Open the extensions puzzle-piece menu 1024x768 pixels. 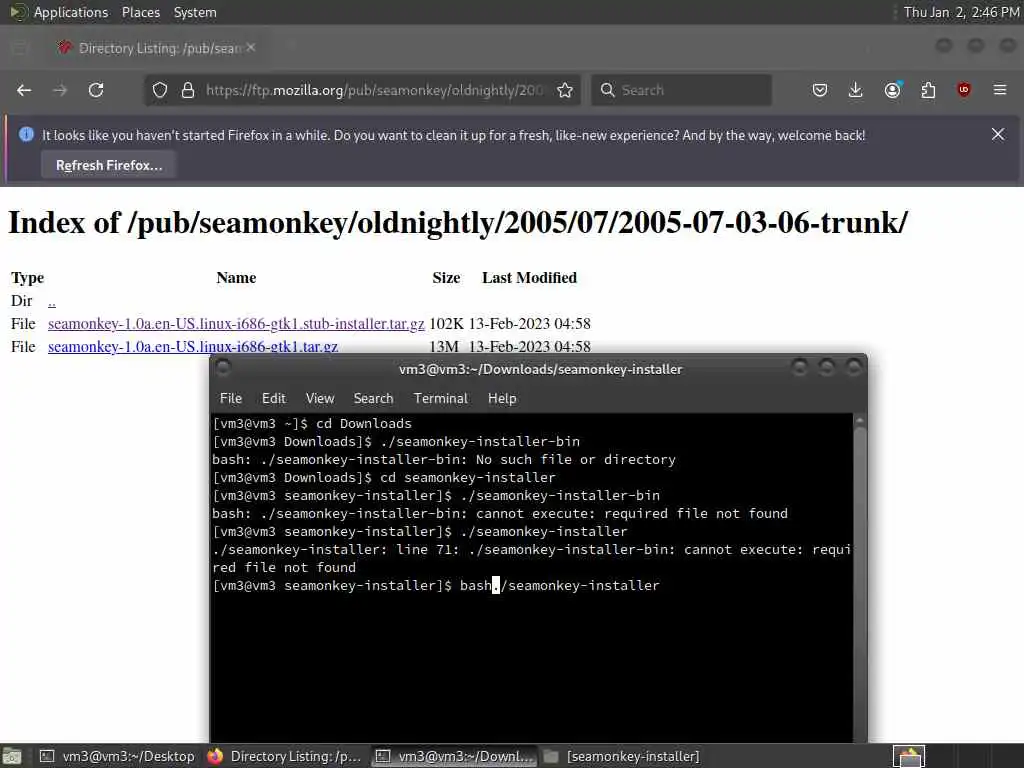tap(928, 90)
